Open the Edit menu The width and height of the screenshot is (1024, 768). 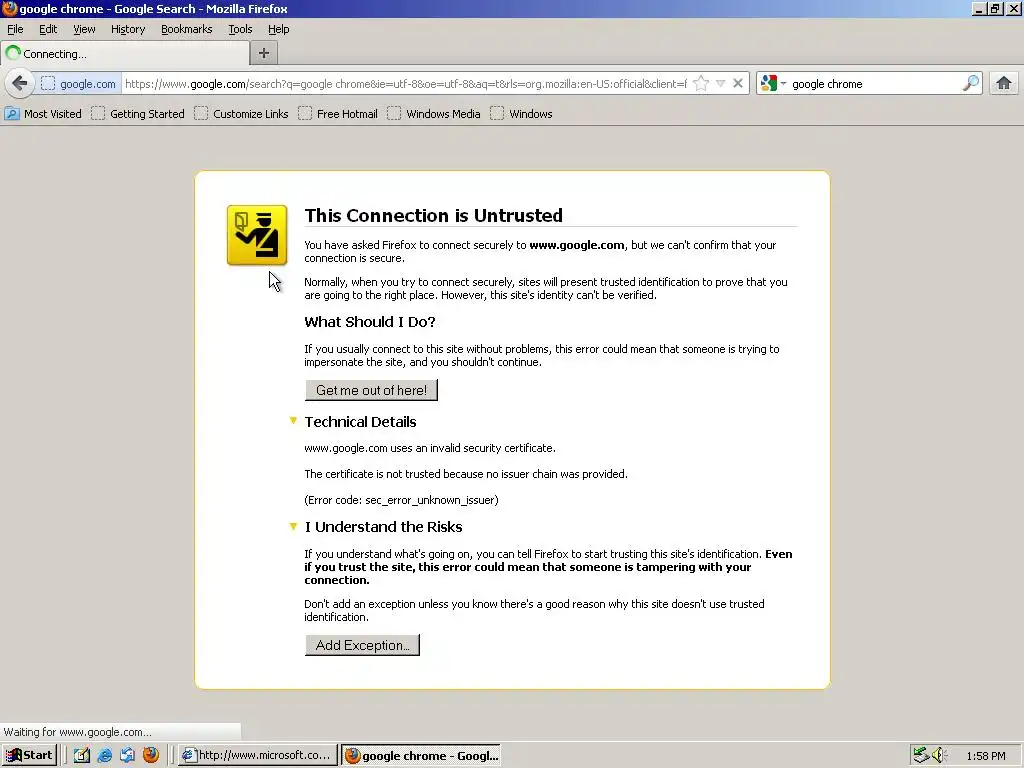point(48,29)
